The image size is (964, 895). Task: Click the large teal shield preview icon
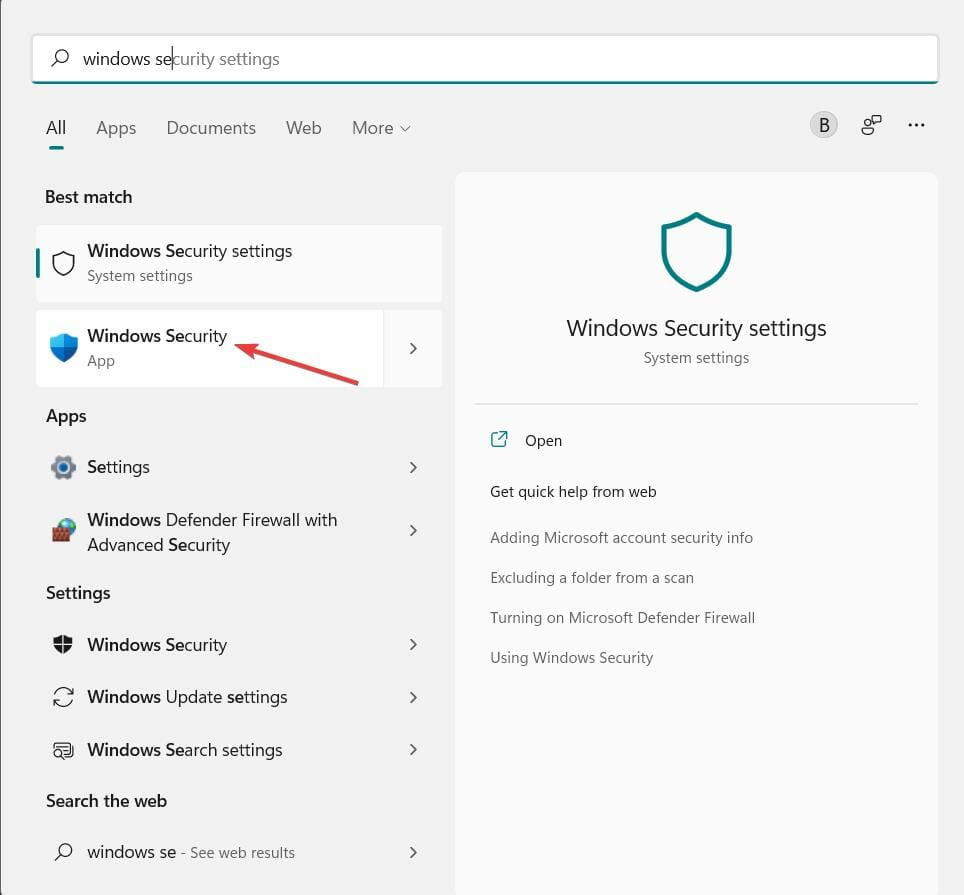pos(696,251)
